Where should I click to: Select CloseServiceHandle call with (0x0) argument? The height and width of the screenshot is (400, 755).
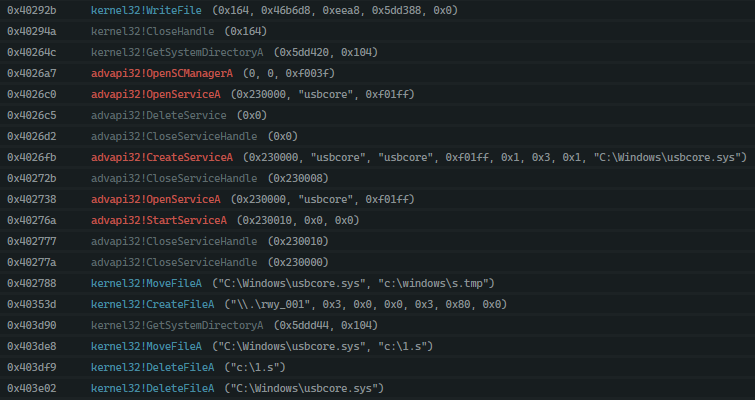(x=174, y=136)
